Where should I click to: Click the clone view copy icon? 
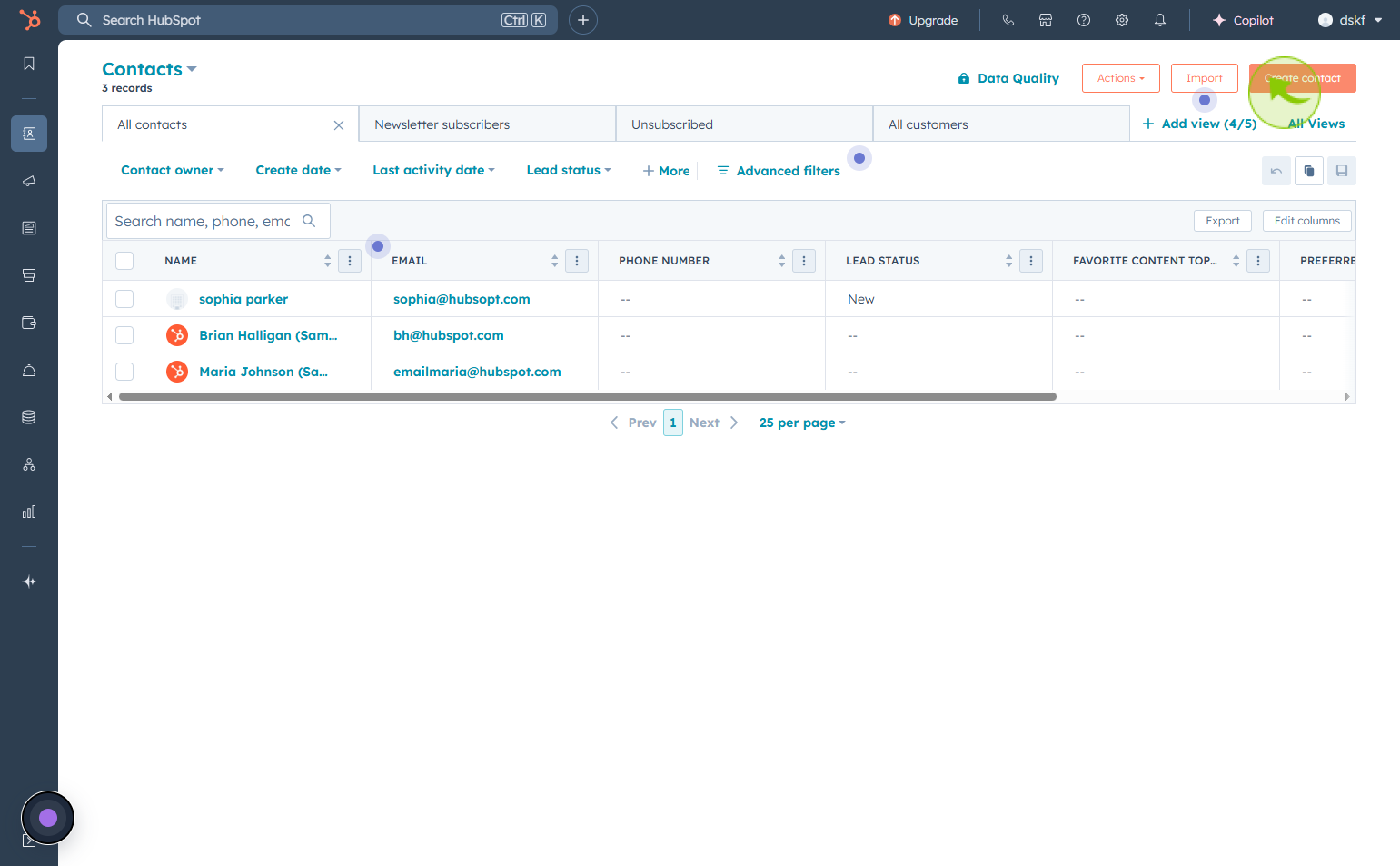click(1309, 171)
